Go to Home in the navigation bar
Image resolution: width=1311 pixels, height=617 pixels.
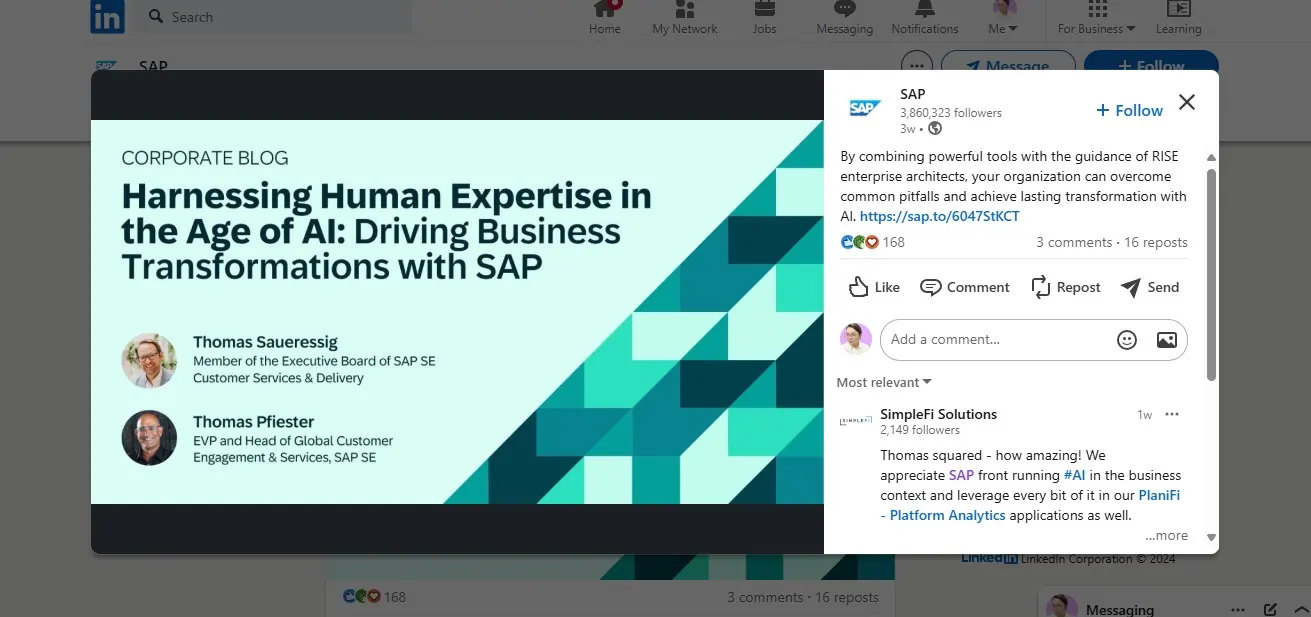[x=604, y=19]
